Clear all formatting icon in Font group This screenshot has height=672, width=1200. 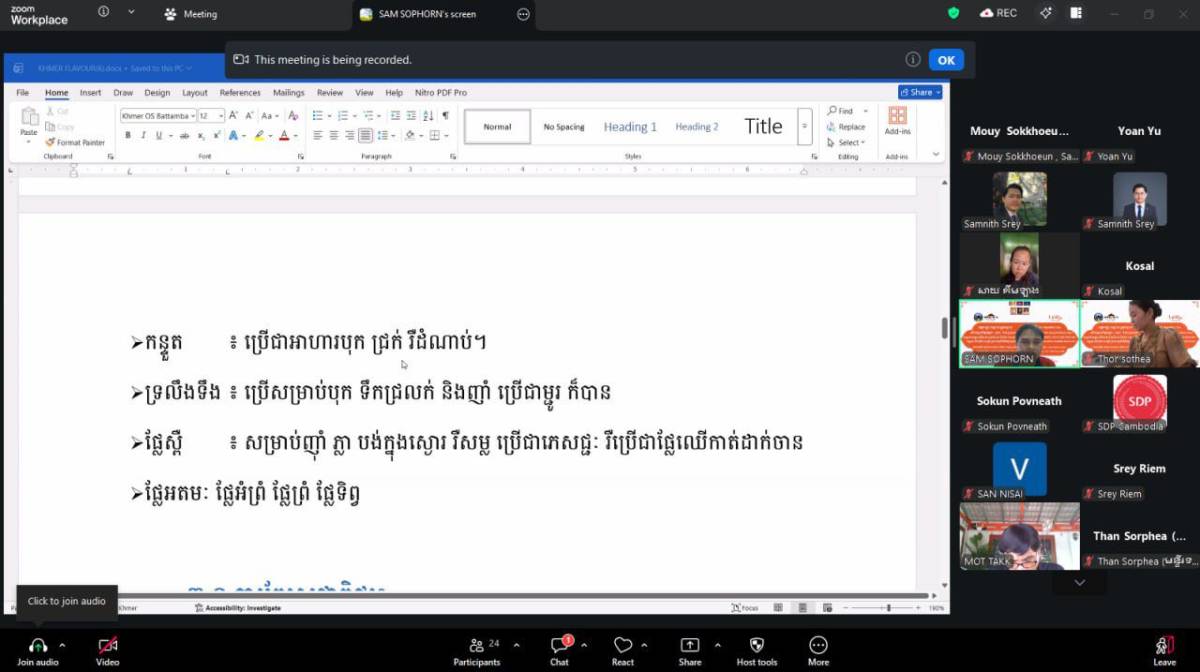tap(293, 116)
